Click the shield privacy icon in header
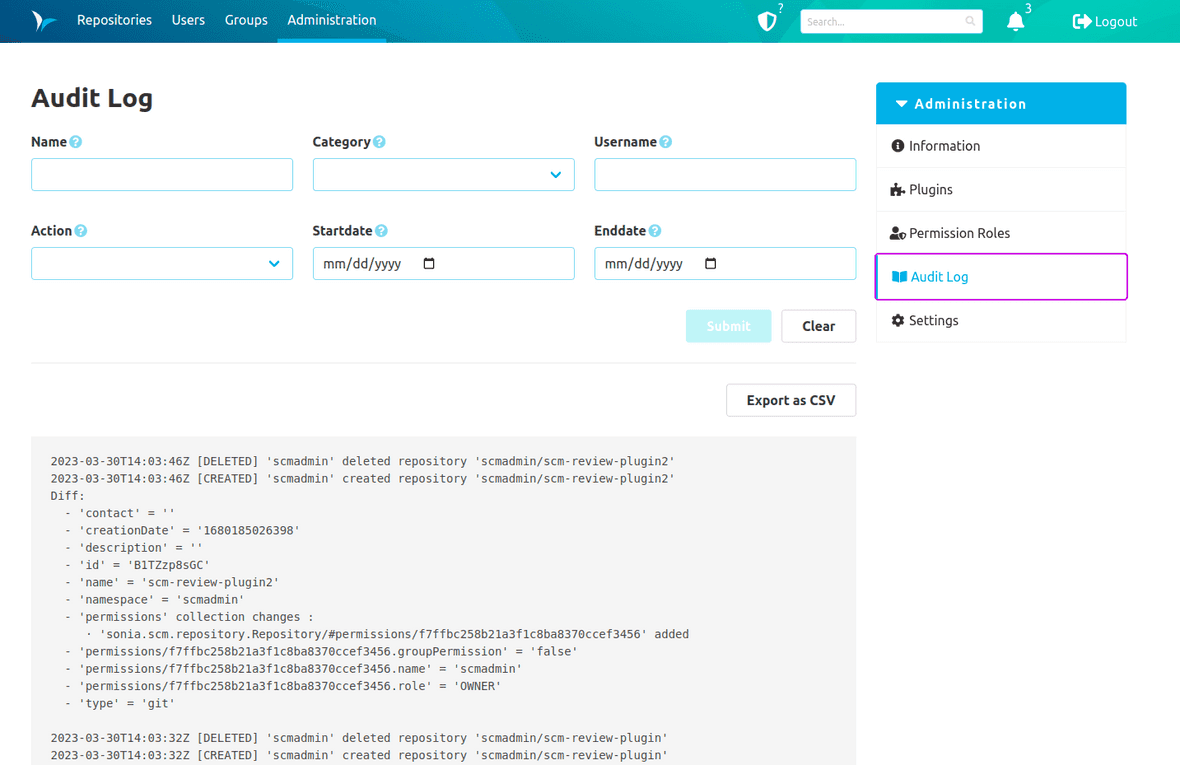Image resolution: width=1180 pixels, height=765 pixels. pyautogui.click(x=766, y=19)
